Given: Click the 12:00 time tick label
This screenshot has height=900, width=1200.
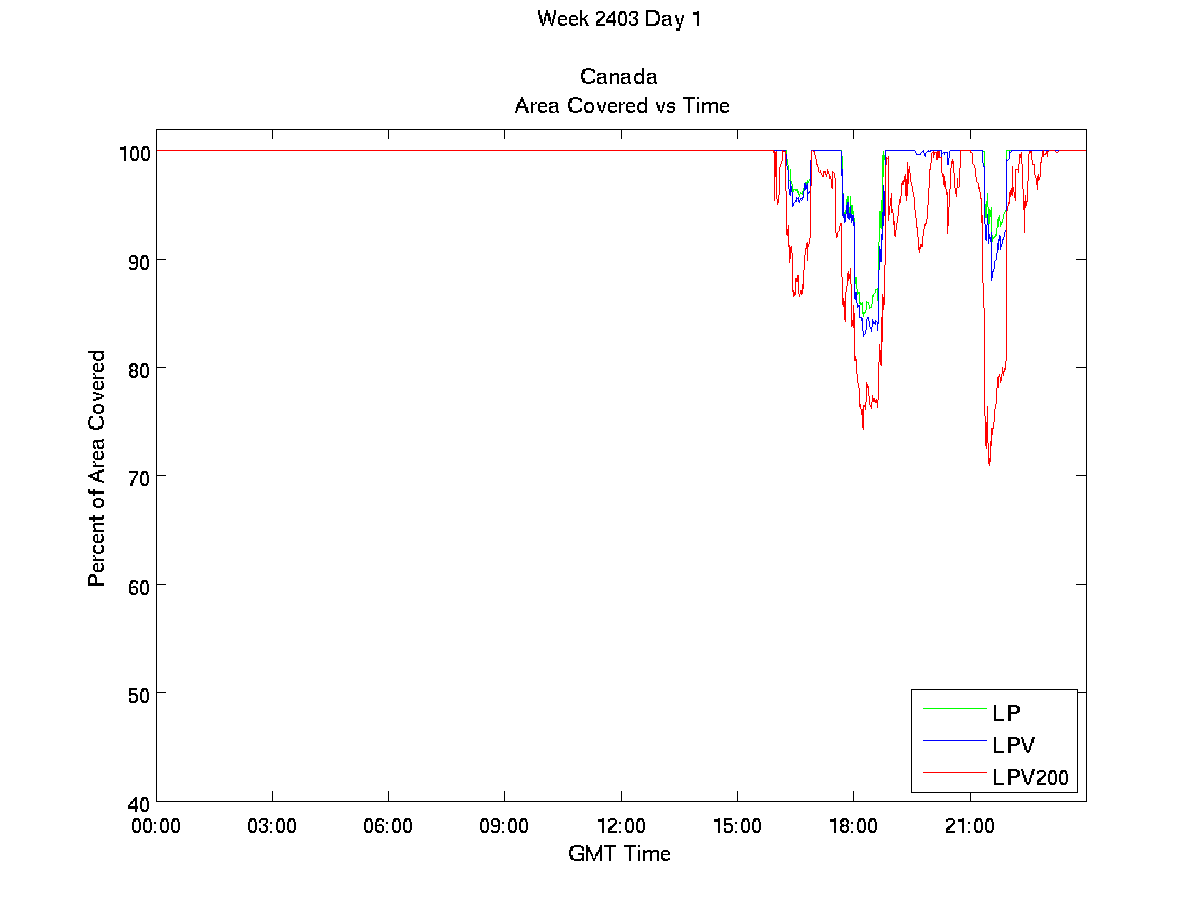Looking at the screenshot, I should [621, 827].
